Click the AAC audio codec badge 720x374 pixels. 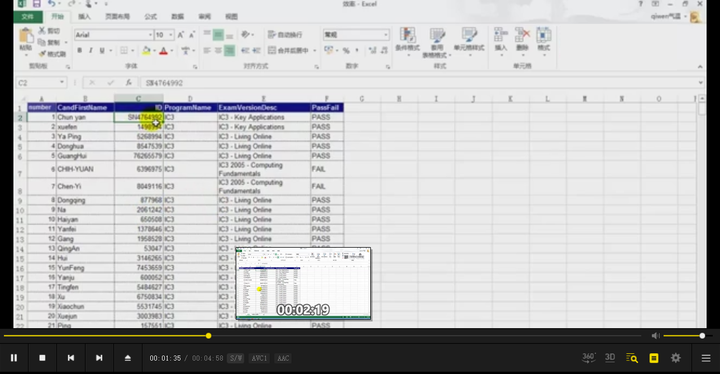point(283,358)
